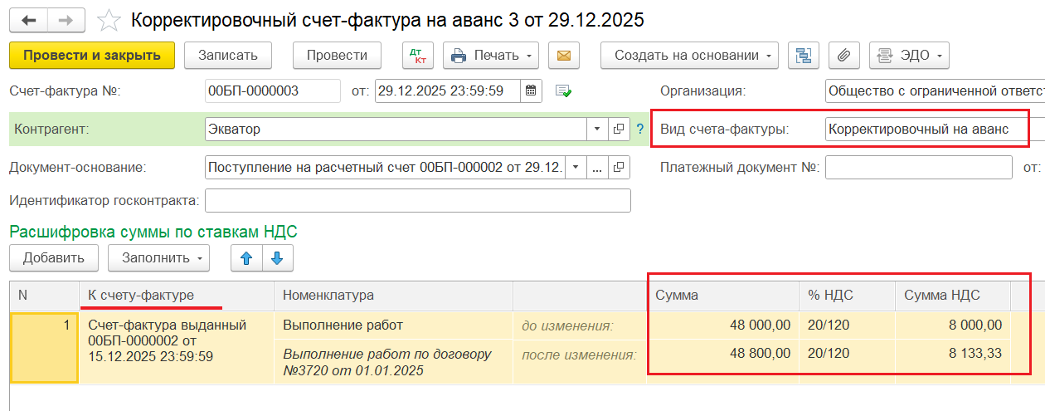
Task: Move row up with blue arrow
Action: 245,258
